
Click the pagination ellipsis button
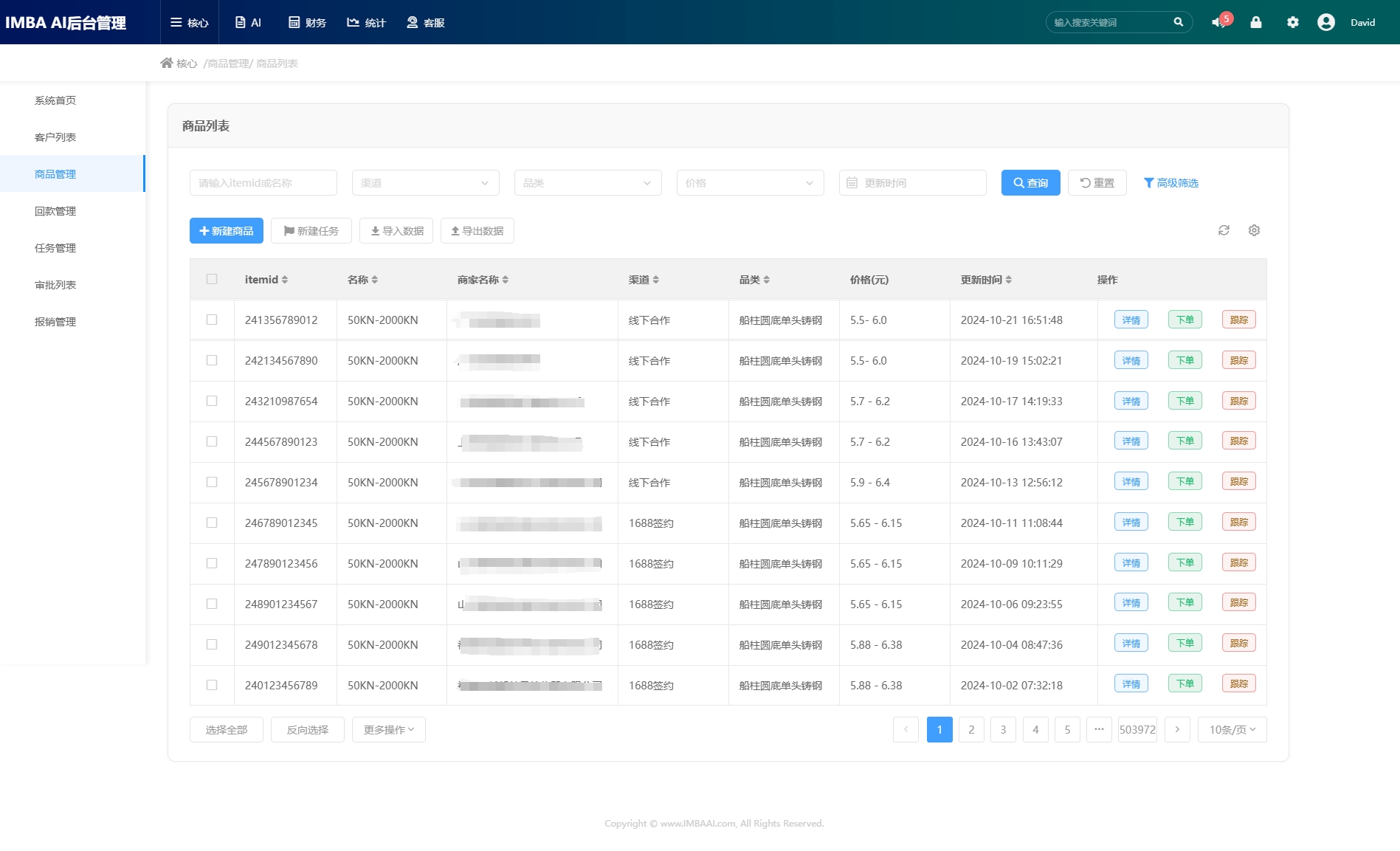[1099, 729]
